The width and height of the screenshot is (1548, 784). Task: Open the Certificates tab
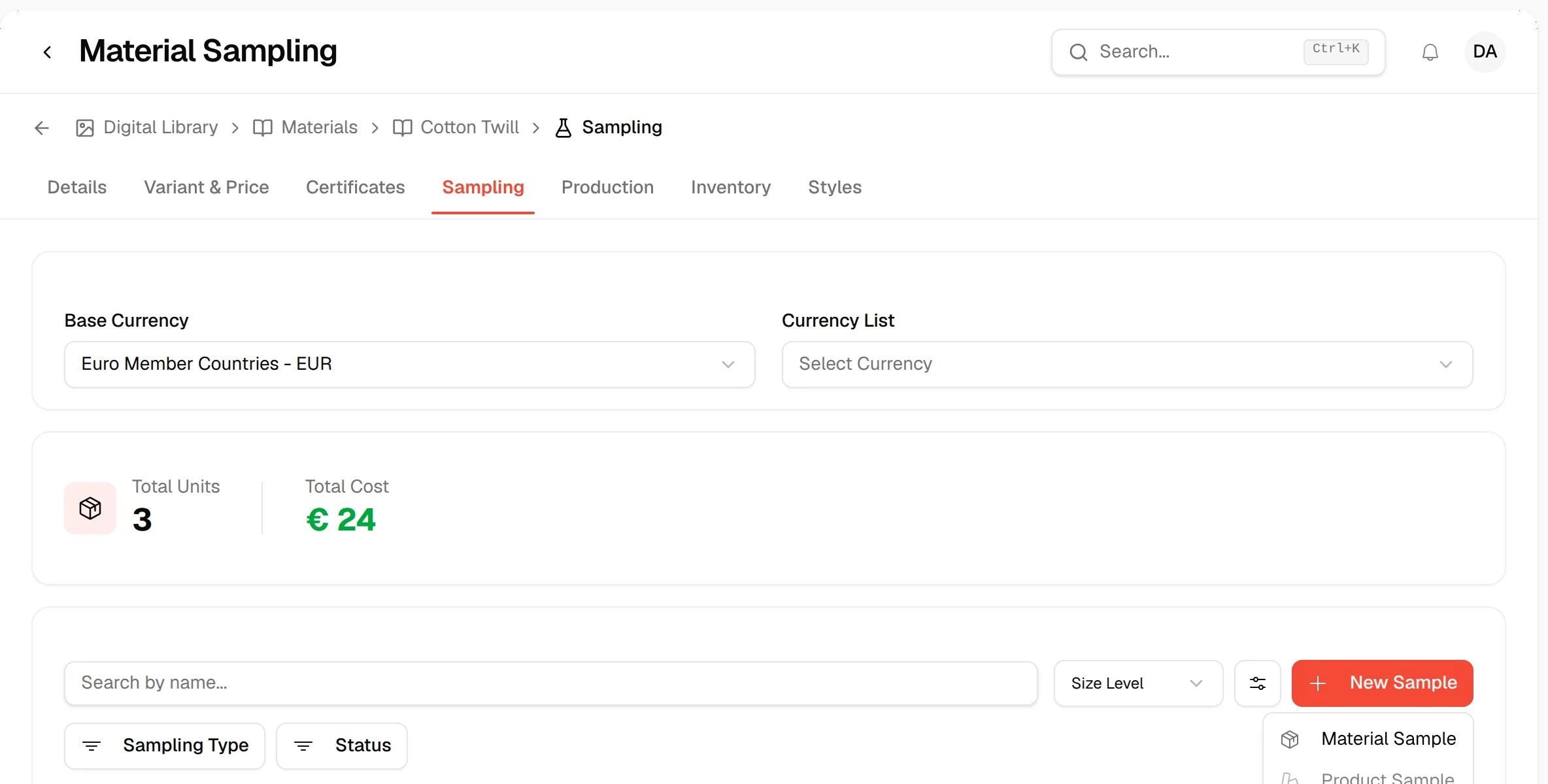[356, 188]
